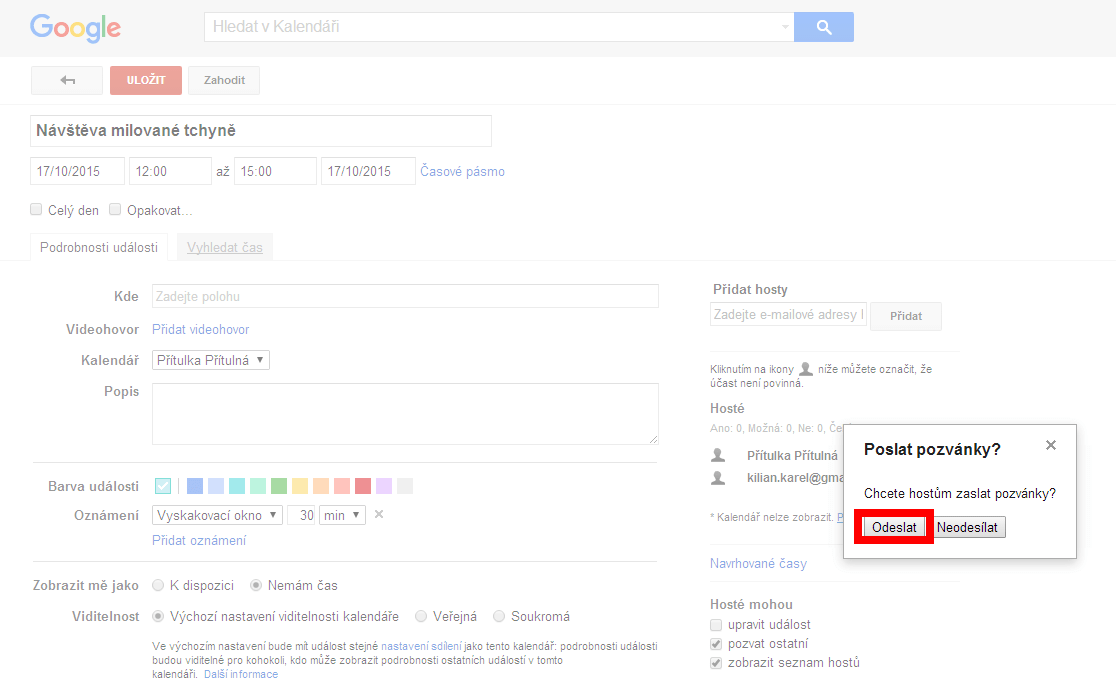Click the Google logo
The width and height of the screenshot is (1116, 686).
tap(75, 28)
